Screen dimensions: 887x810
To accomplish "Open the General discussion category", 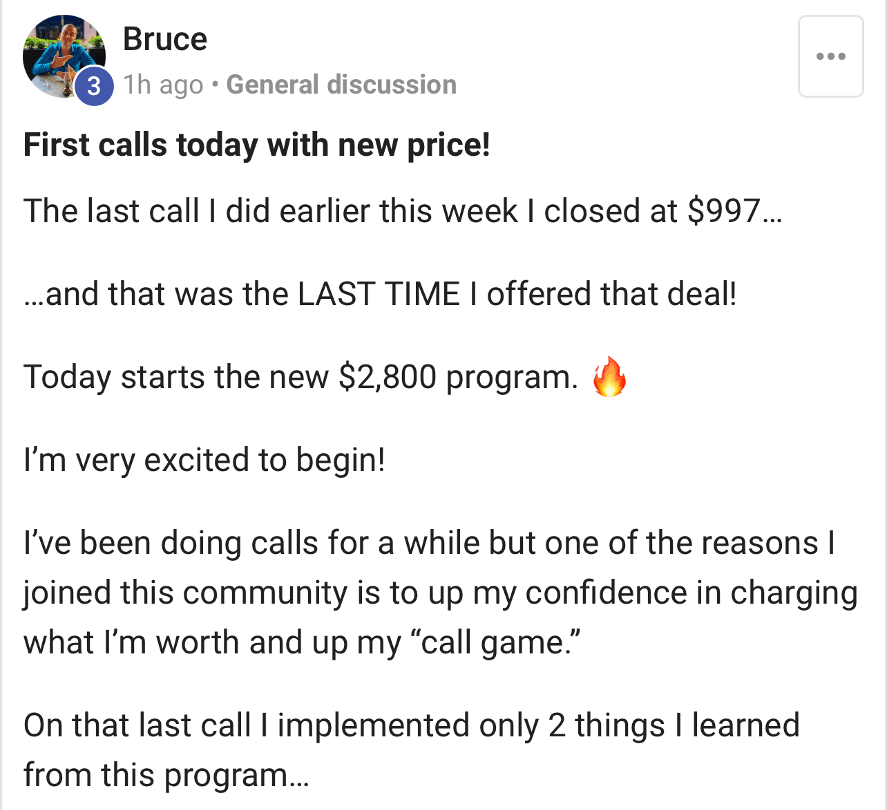I will 341,85.
